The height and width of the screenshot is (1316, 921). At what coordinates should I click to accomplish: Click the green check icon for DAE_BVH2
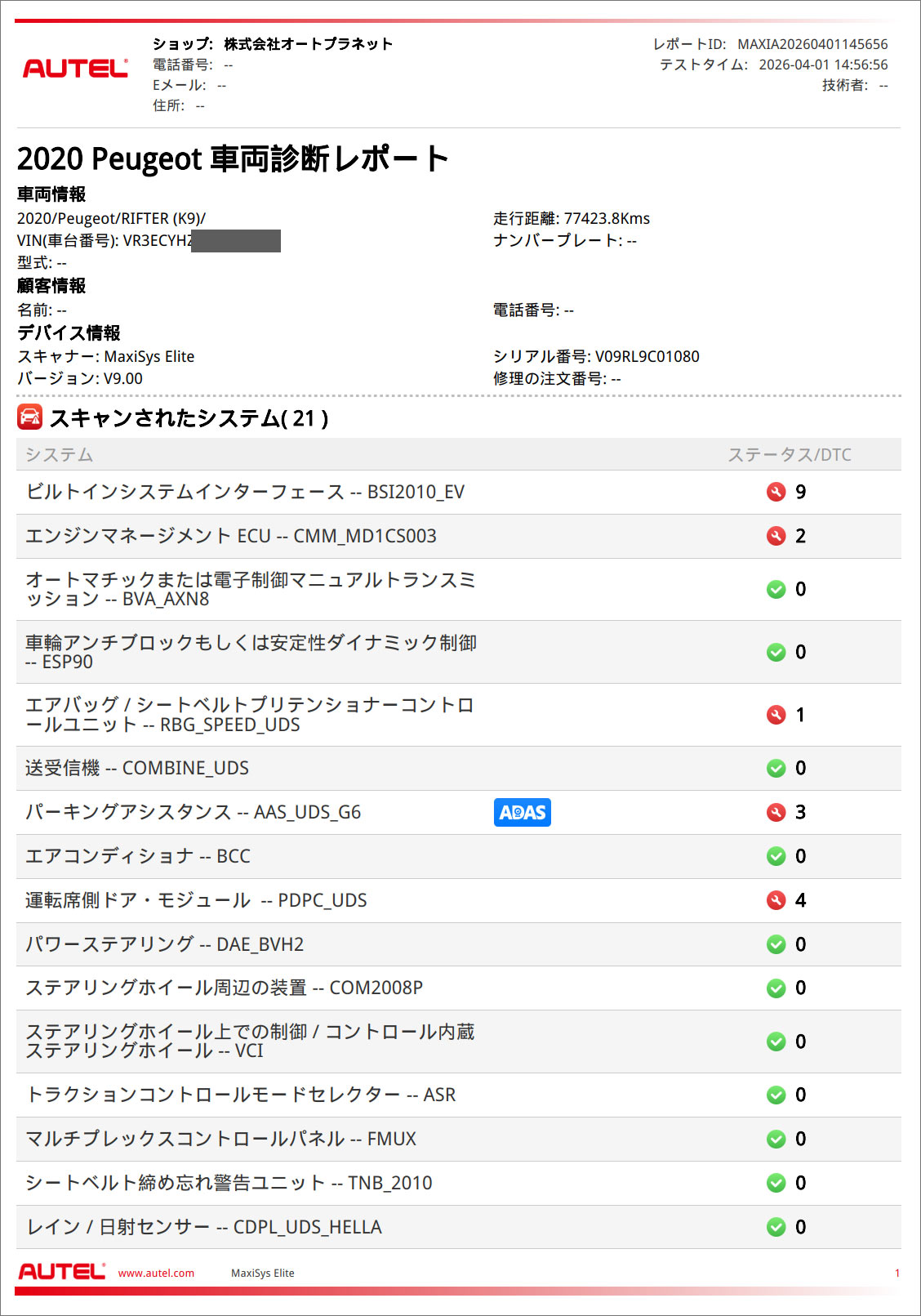pos(776,944)
